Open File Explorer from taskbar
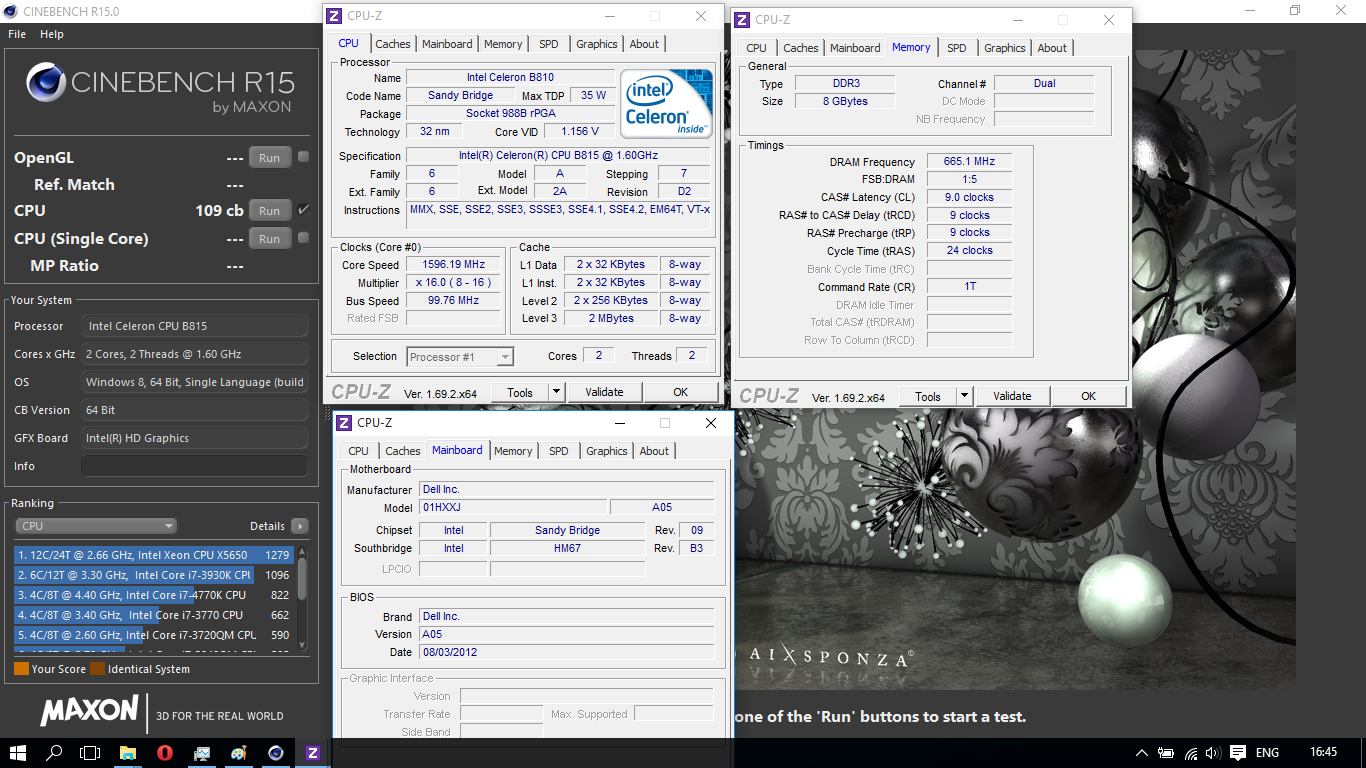The height and width of the screenshot is (768, 1366). pos(128,752)
